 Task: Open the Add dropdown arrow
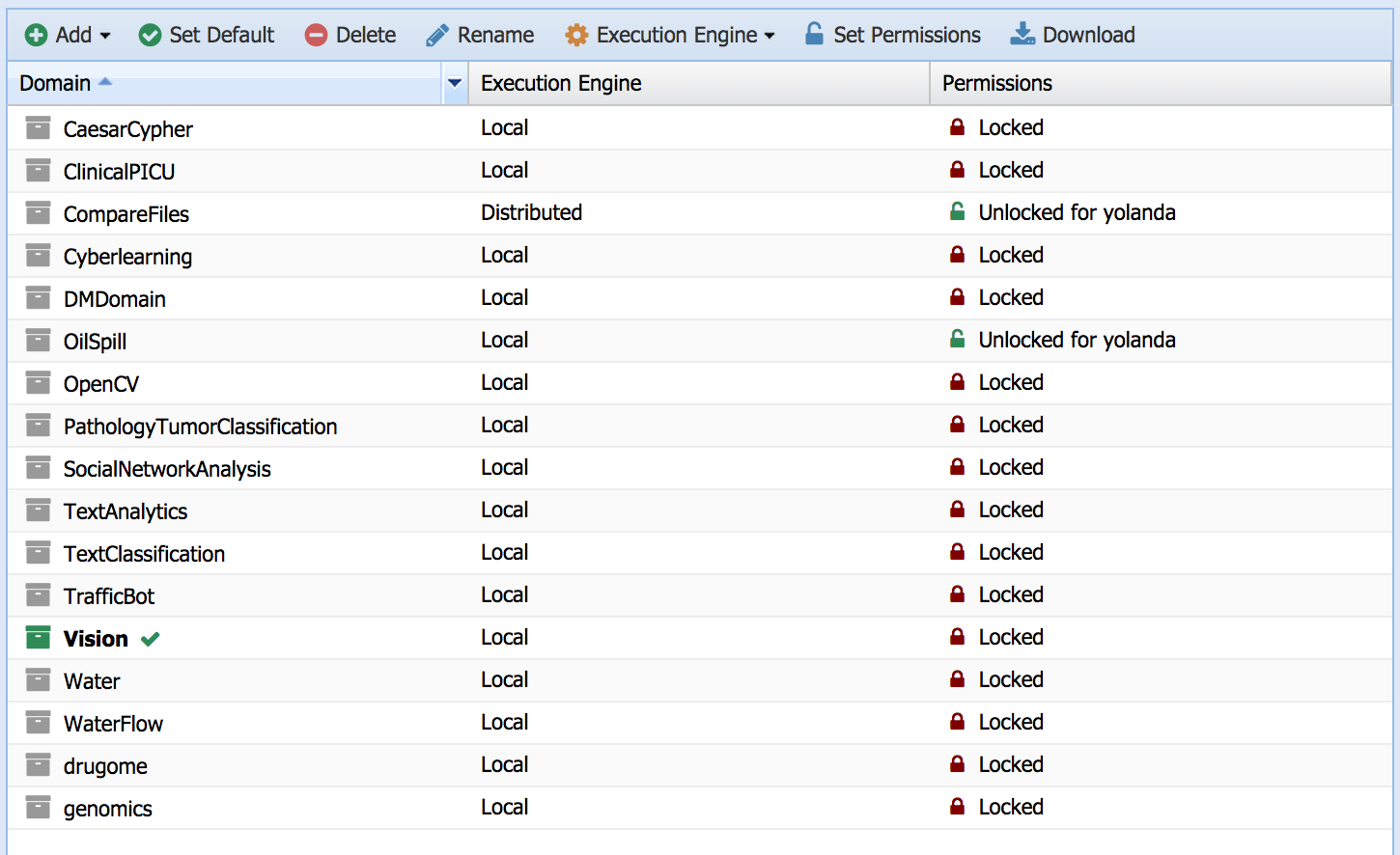[x=105, y=36]
